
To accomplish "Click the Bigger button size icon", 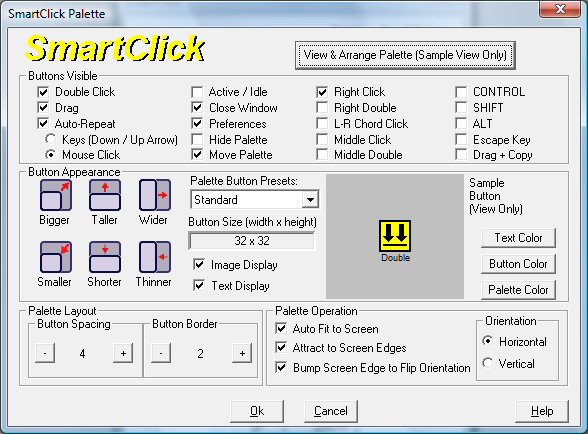I will (x=56, y=195).
